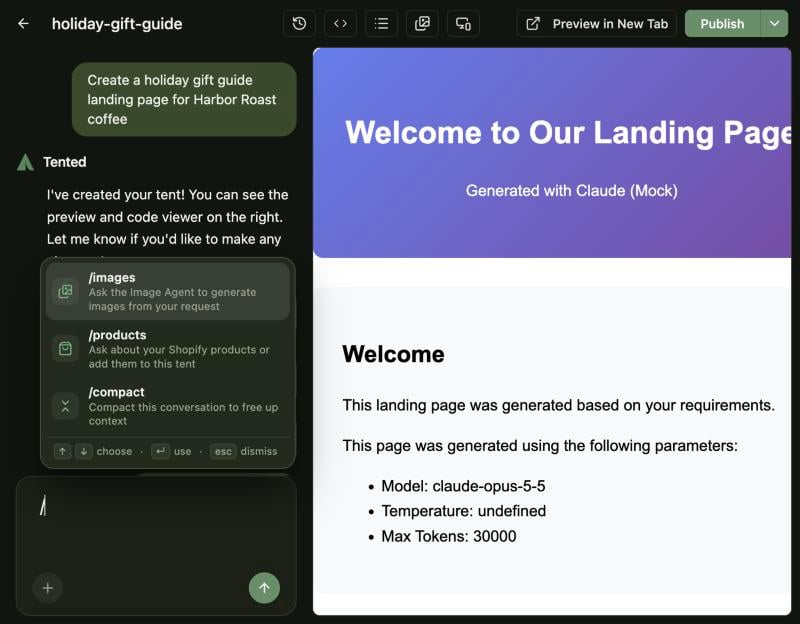The height and width of the screenshot is (624, 800).
Task: Open the images gallery icon in toolbar
Action: [x=422, y=23]
